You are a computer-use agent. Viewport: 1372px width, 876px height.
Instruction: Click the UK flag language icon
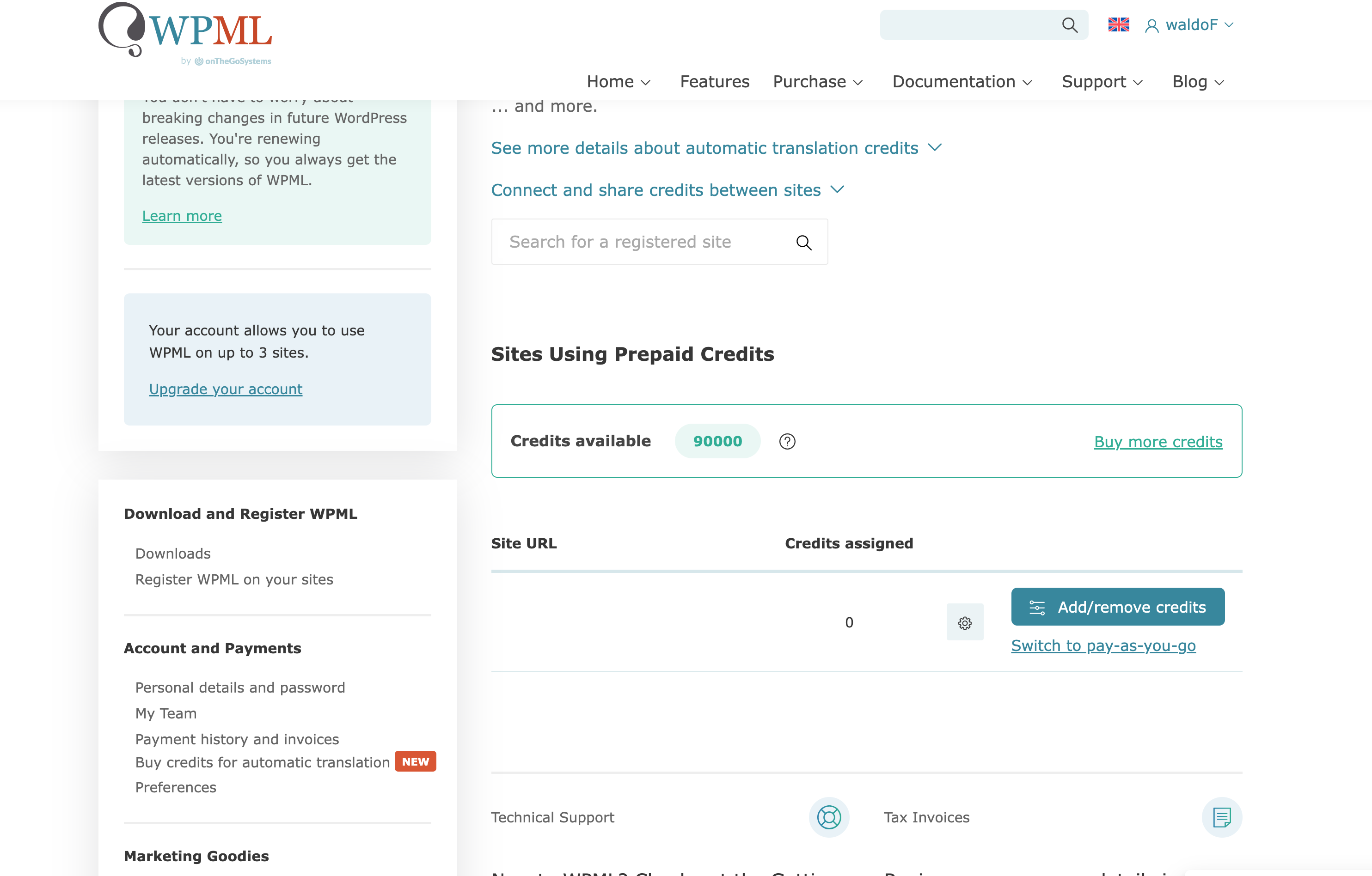pos(1119,24)
